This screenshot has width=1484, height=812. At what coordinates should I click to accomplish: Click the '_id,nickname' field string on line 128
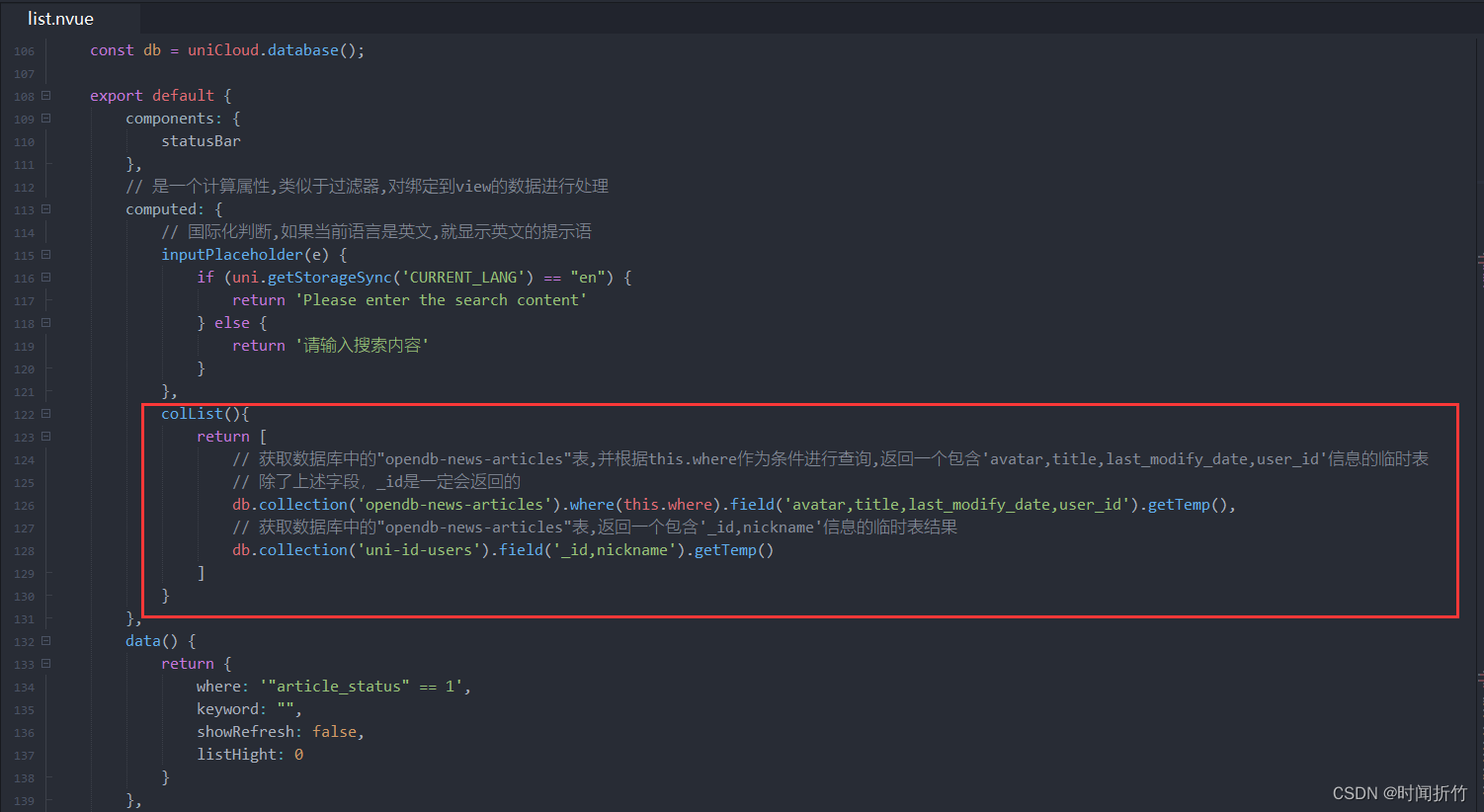[615, 550]
